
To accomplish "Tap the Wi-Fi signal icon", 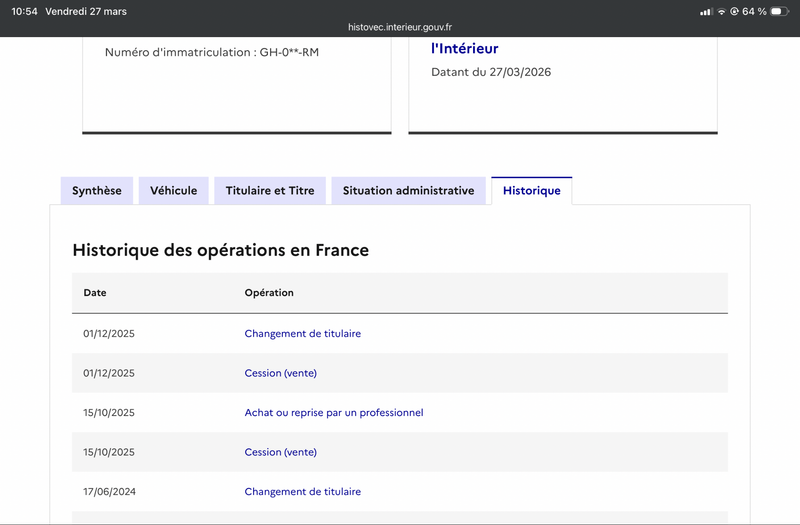I will click(721, 11).
